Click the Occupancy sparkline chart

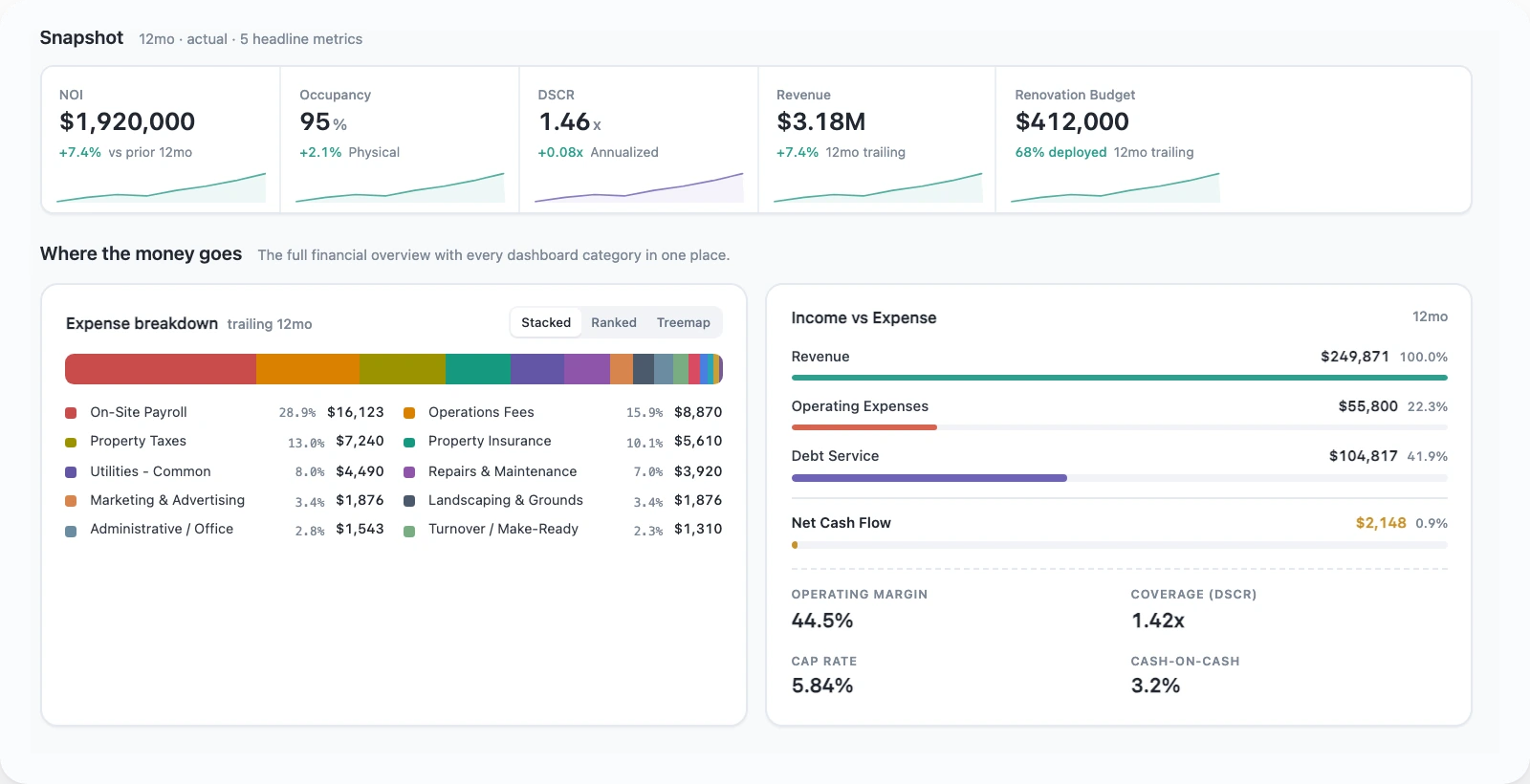tap(400, 187)
